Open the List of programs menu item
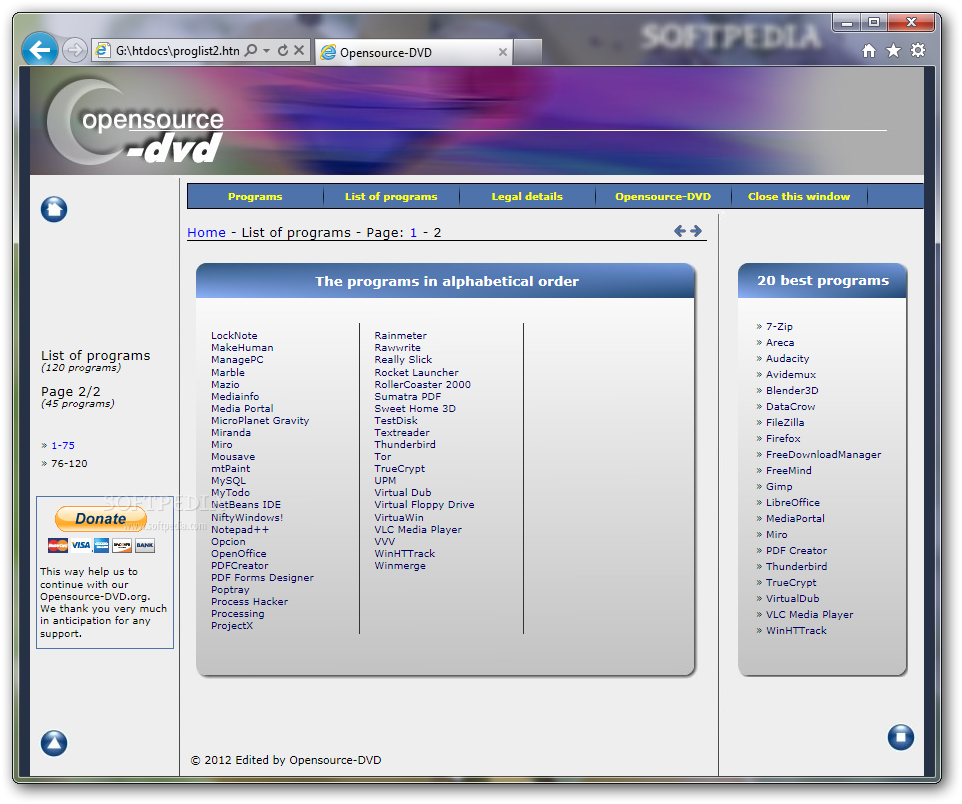The height and width of the screenshot is (804, 962). (x=391, y=196)
